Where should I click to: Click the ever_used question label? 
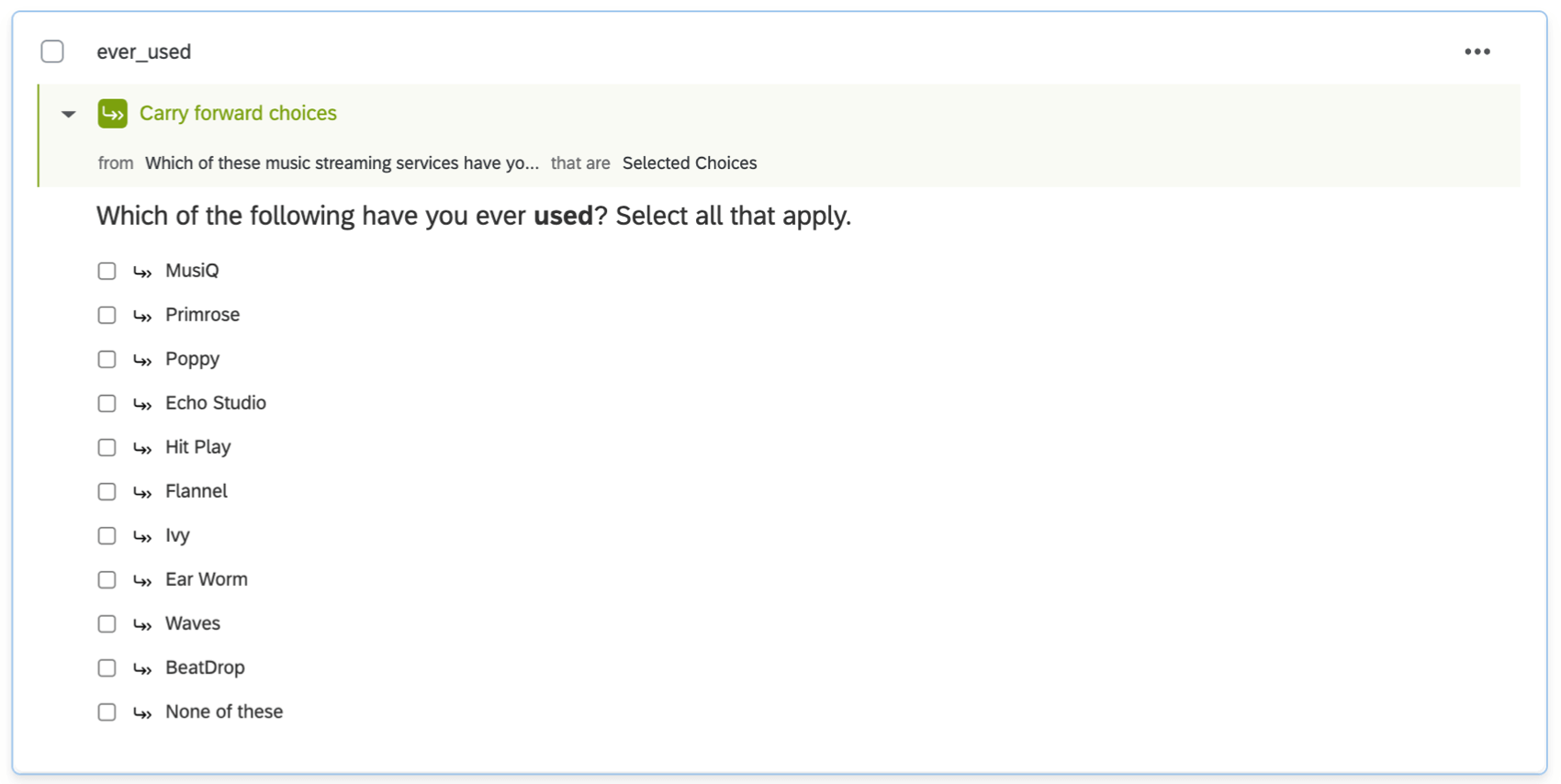pyautogui.click(x=144, y=51)
